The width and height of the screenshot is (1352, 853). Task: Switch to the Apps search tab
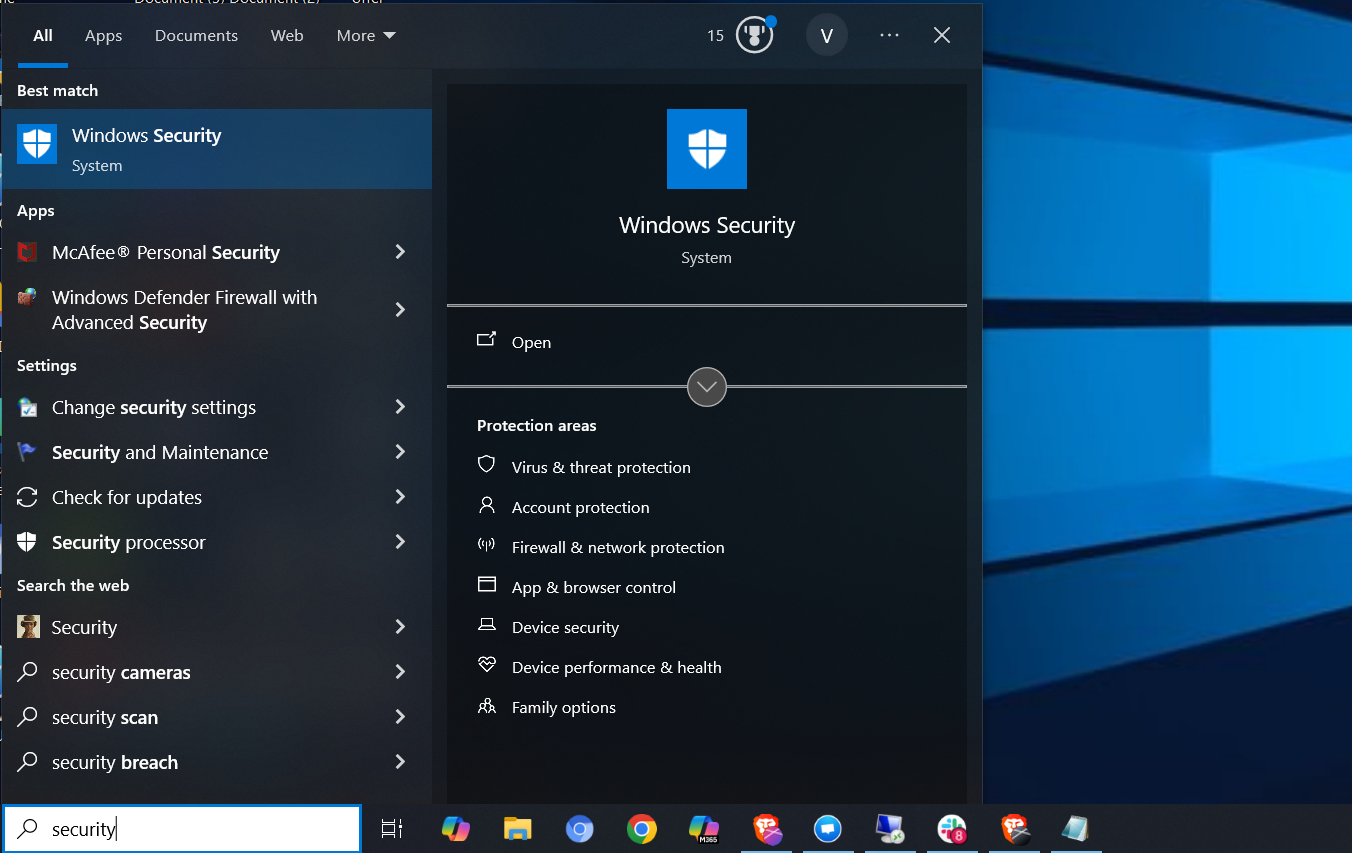[x=103, y=35]
